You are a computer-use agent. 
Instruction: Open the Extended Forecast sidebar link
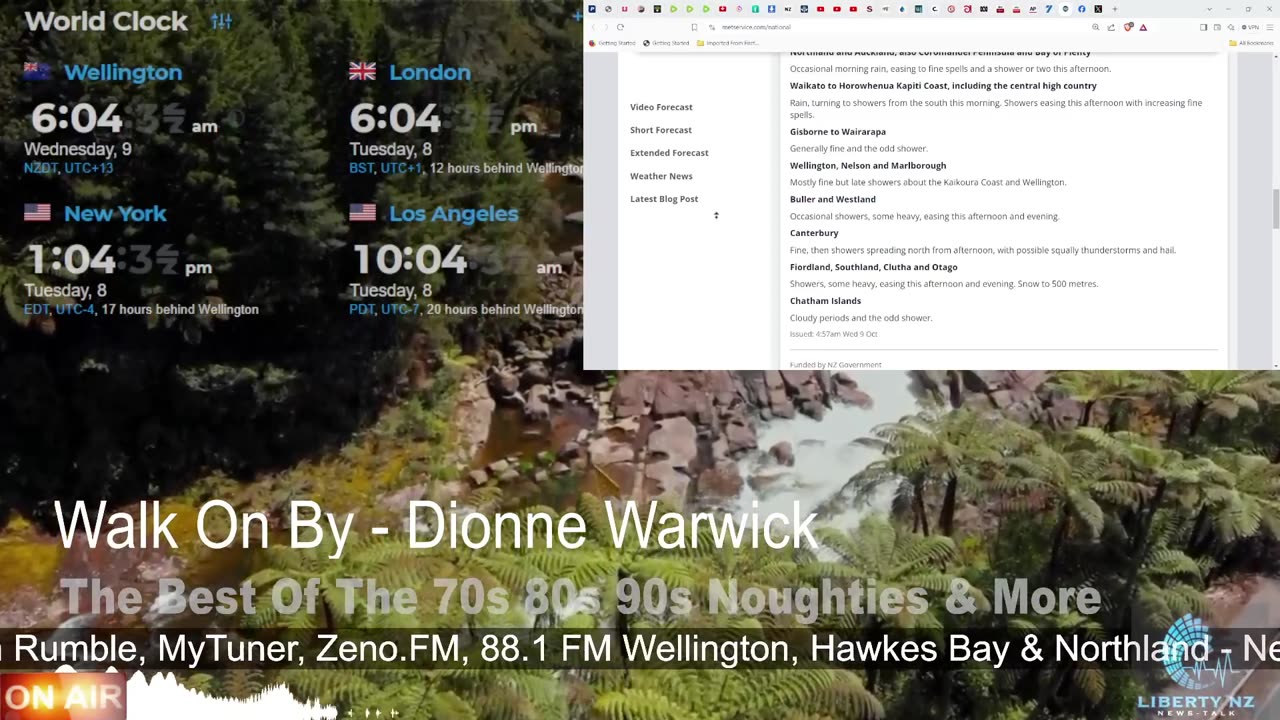pyautogui.click(x=669, y=153)
